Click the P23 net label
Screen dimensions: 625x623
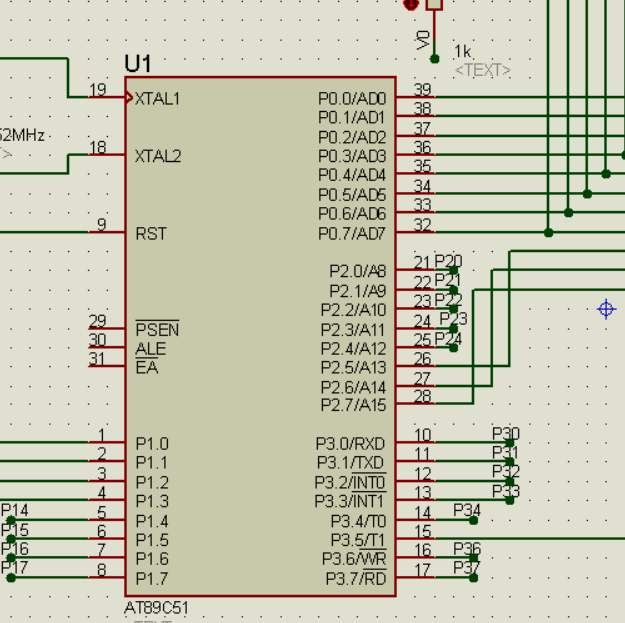453,319
